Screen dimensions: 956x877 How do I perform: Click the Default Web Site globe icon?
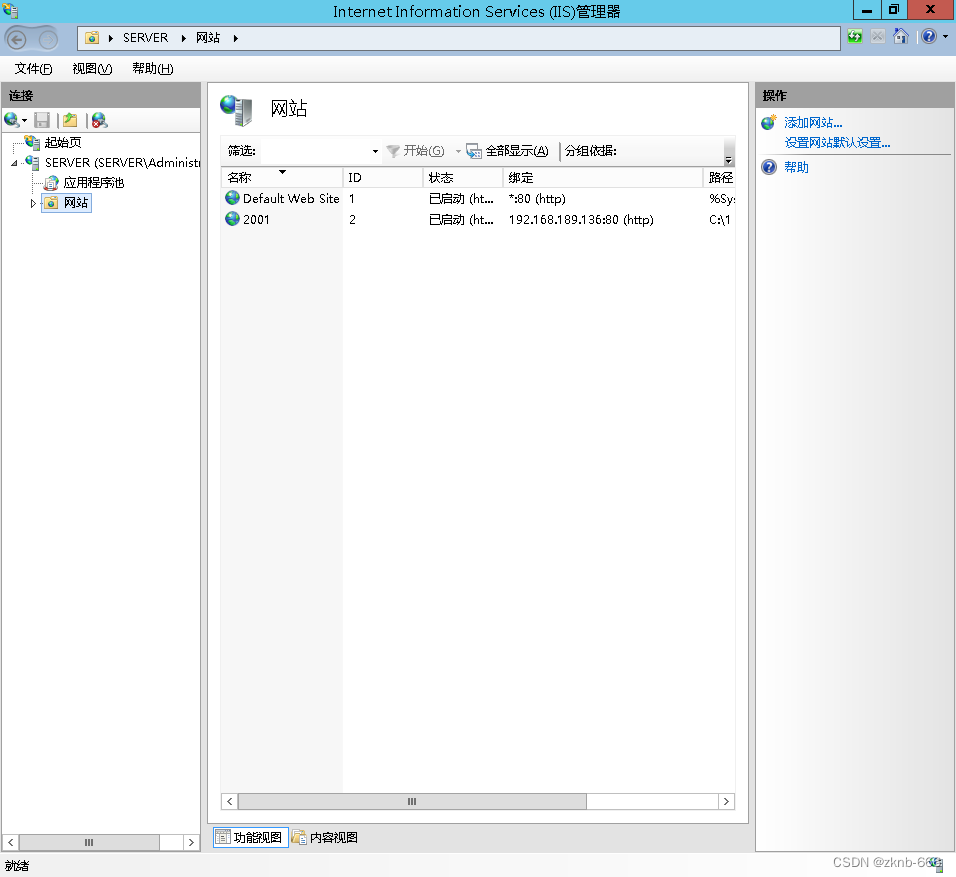coord(232,198)
